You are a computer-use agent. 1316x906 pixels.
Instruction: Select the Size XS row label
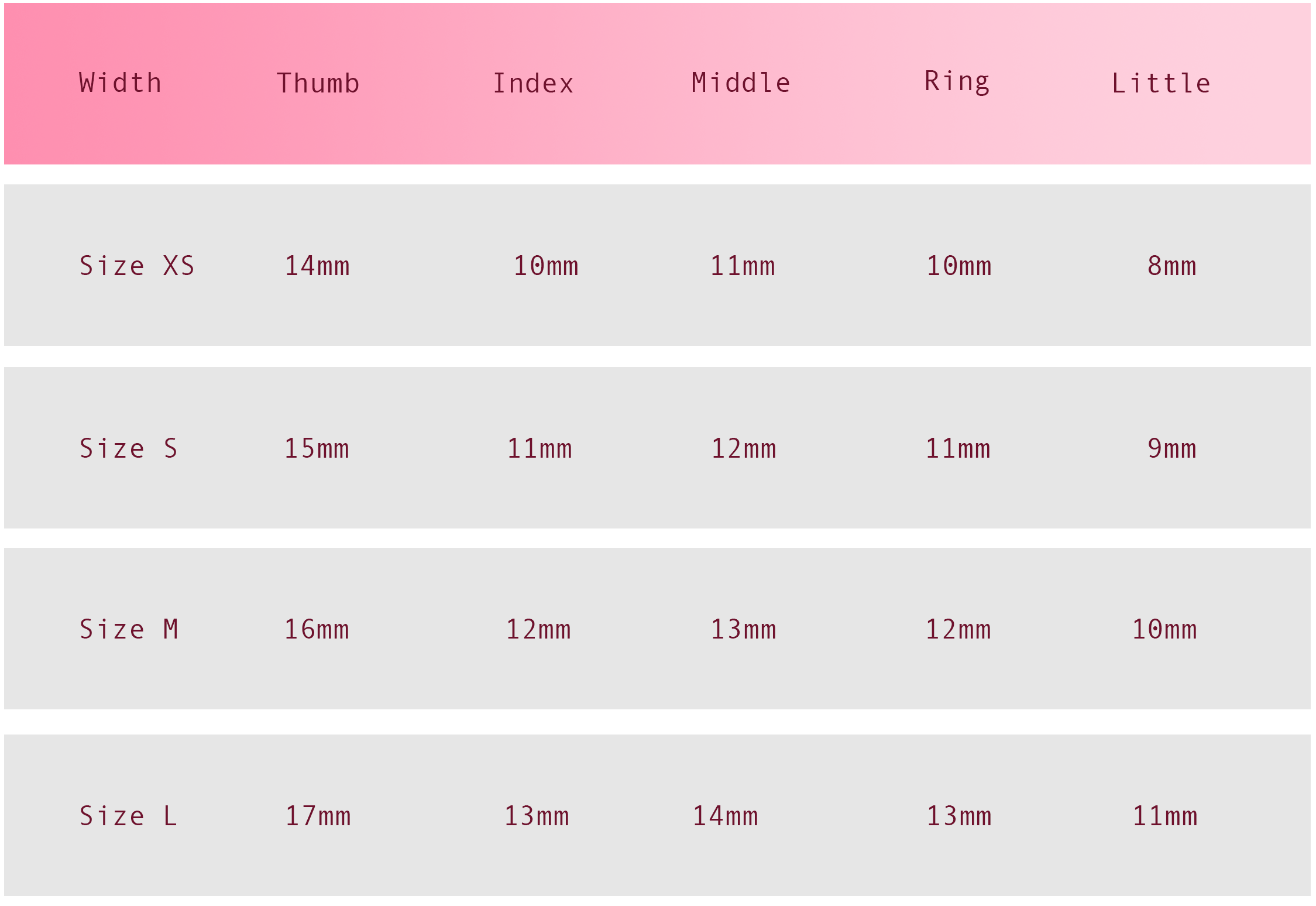[x=137, y=266]
